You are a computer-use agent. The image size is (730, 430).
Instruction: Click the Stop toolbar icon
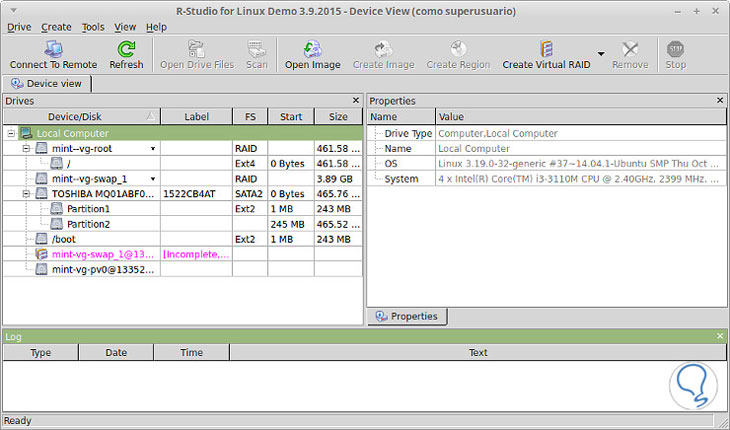pos(675,48)
